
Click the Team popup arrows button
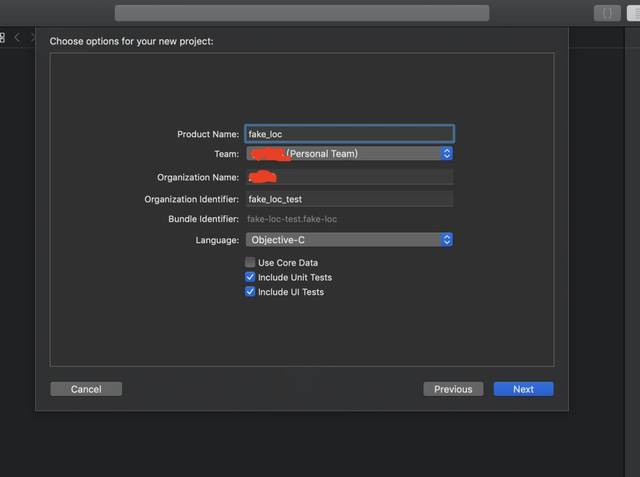[447, 154]
